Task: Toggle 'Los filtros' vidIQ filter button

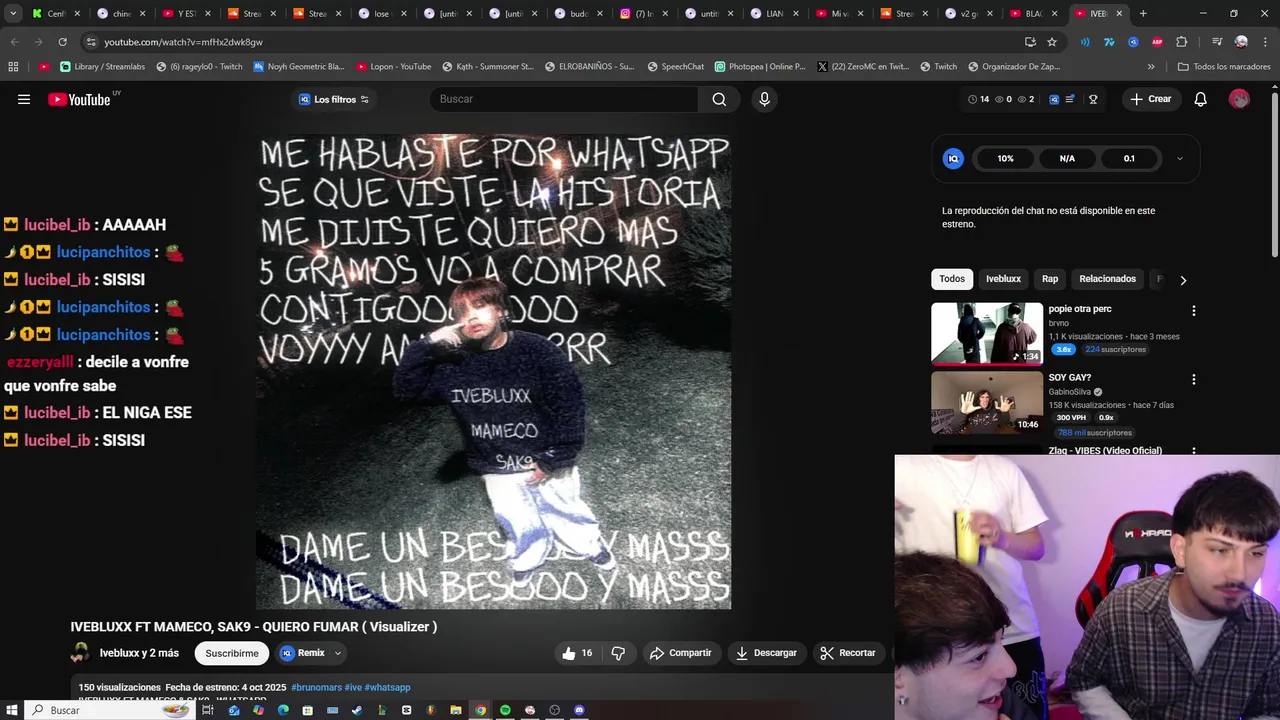Action: coord(334,99)
